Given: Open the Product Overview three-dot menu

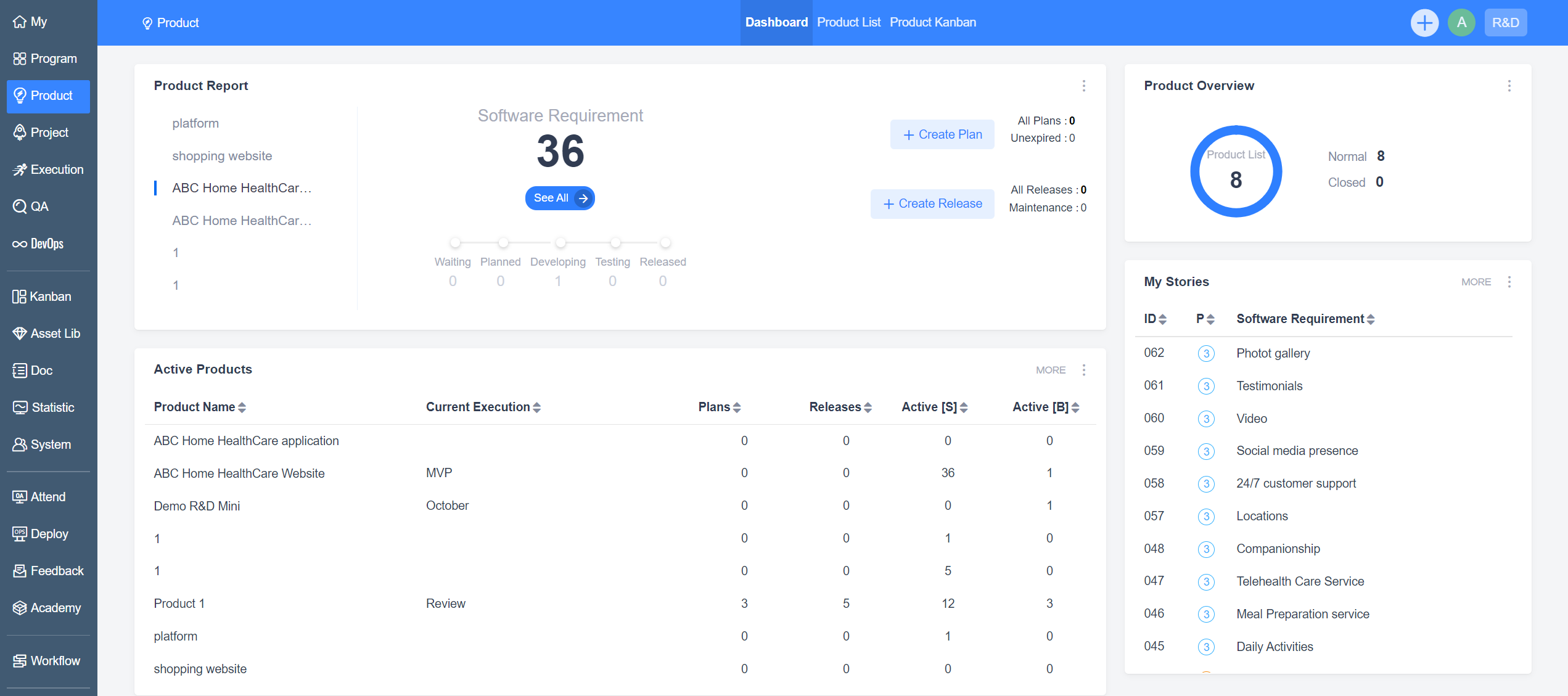Looking at the screenshot, I should [1509, 86].
